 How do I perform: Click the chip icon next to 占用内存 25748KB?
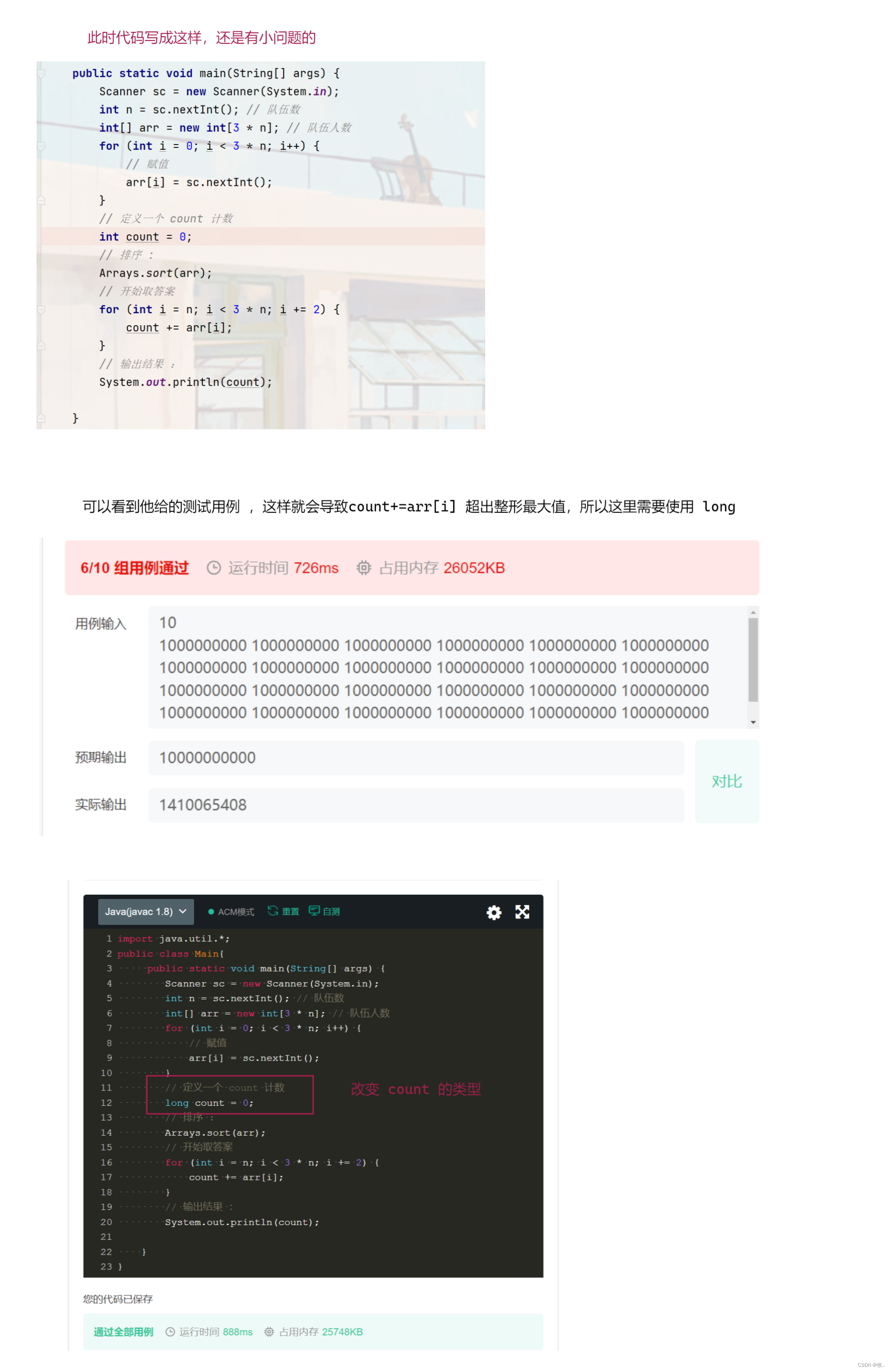pos(269,1332)
